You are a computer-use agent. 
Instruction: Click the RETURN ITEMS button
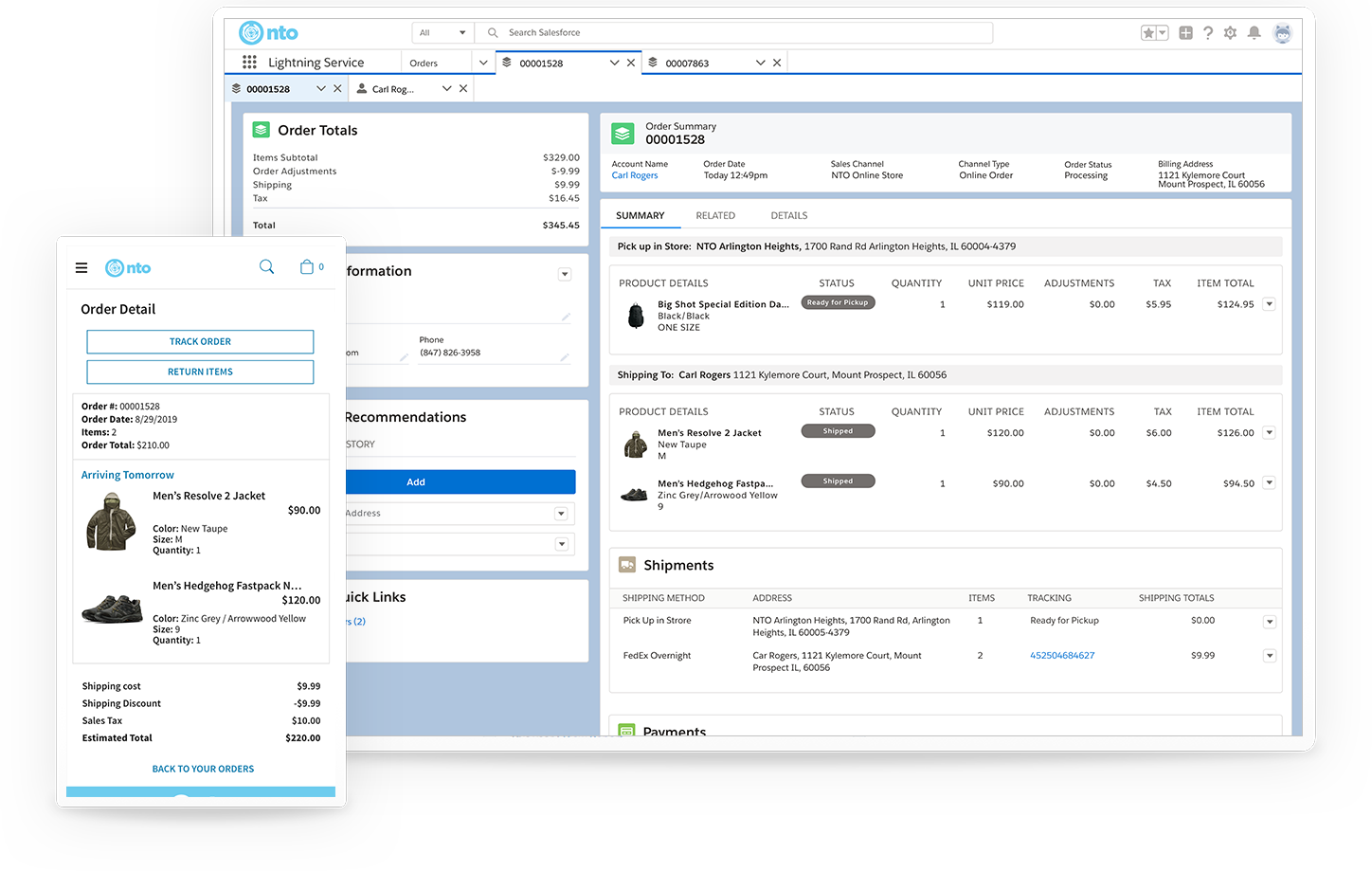200,372
